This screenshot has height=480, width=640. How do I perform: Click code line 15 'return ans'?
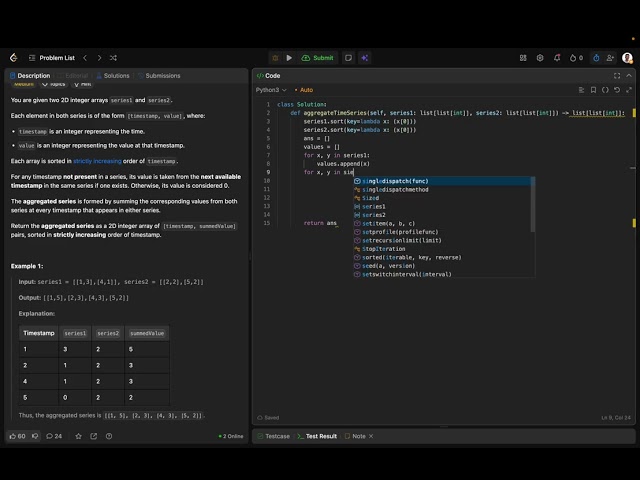click(320, 223)
